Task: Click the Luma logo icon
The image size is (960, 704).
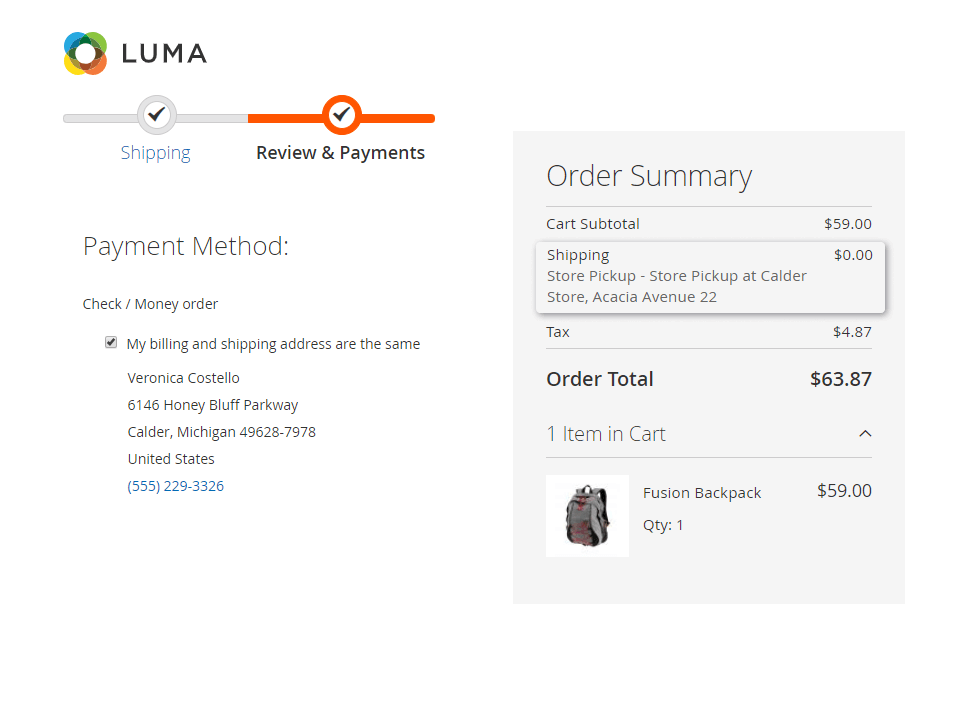Action: point(85,53)
